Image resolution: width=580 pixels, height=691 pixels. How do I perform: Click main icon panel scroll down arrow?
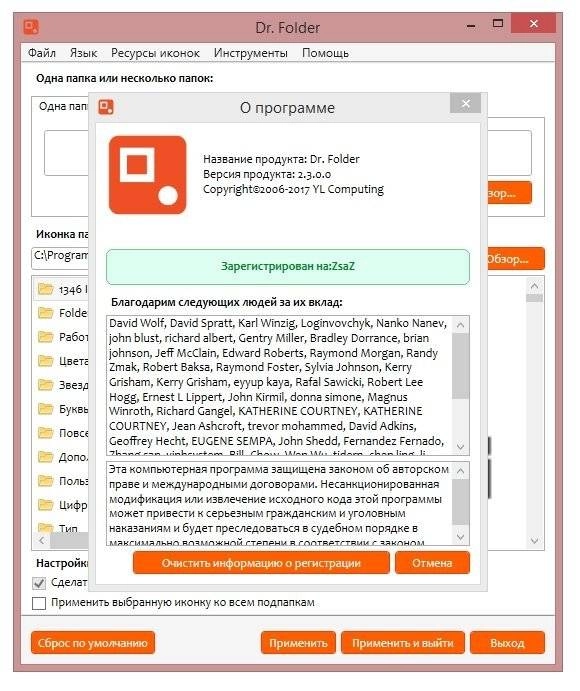pos(535,541)
